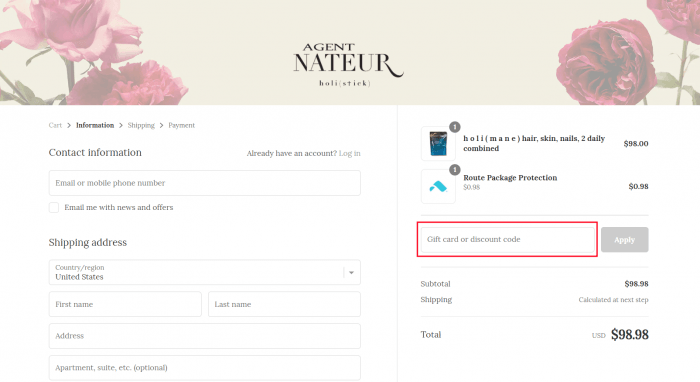Click the Country/region dropdown arrow
The width and height of the screenshot is (700, 382).
[x=351, y=272]
